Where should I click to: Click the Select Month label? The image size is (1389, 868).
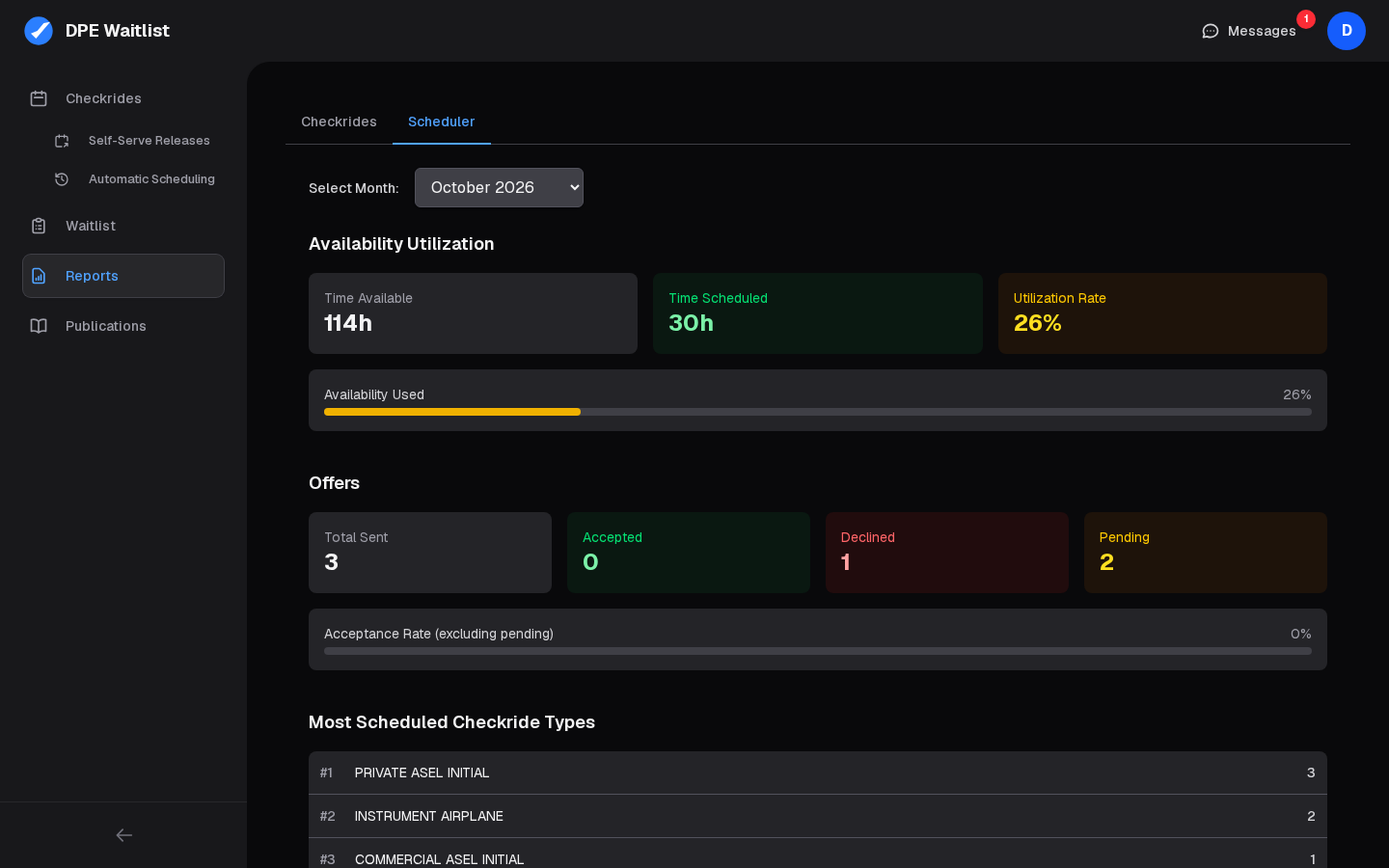click(354, 188)
